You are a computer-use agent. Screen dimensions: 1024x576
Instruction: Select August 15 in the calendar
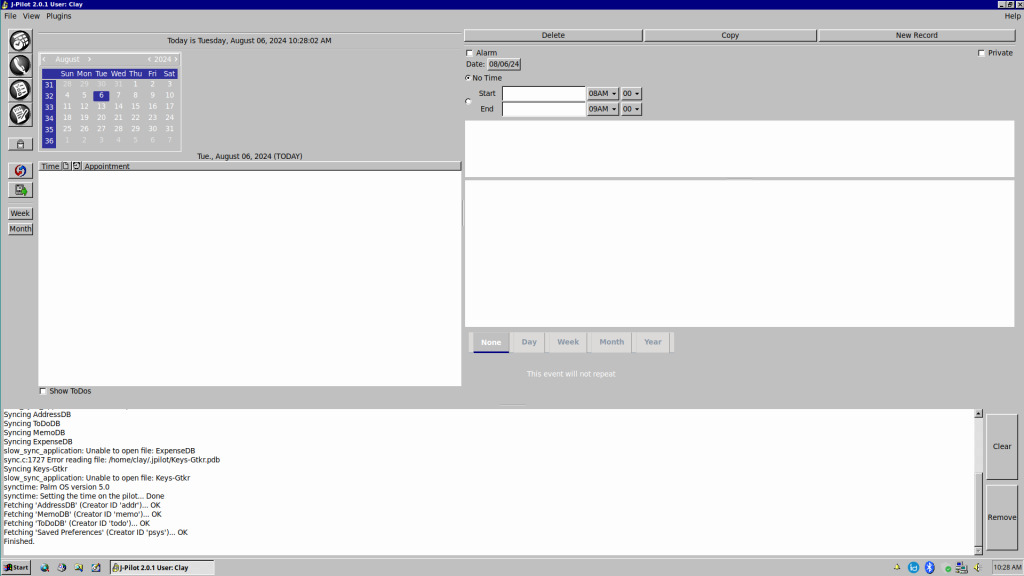pyautogui.click(x=135, y=106)
